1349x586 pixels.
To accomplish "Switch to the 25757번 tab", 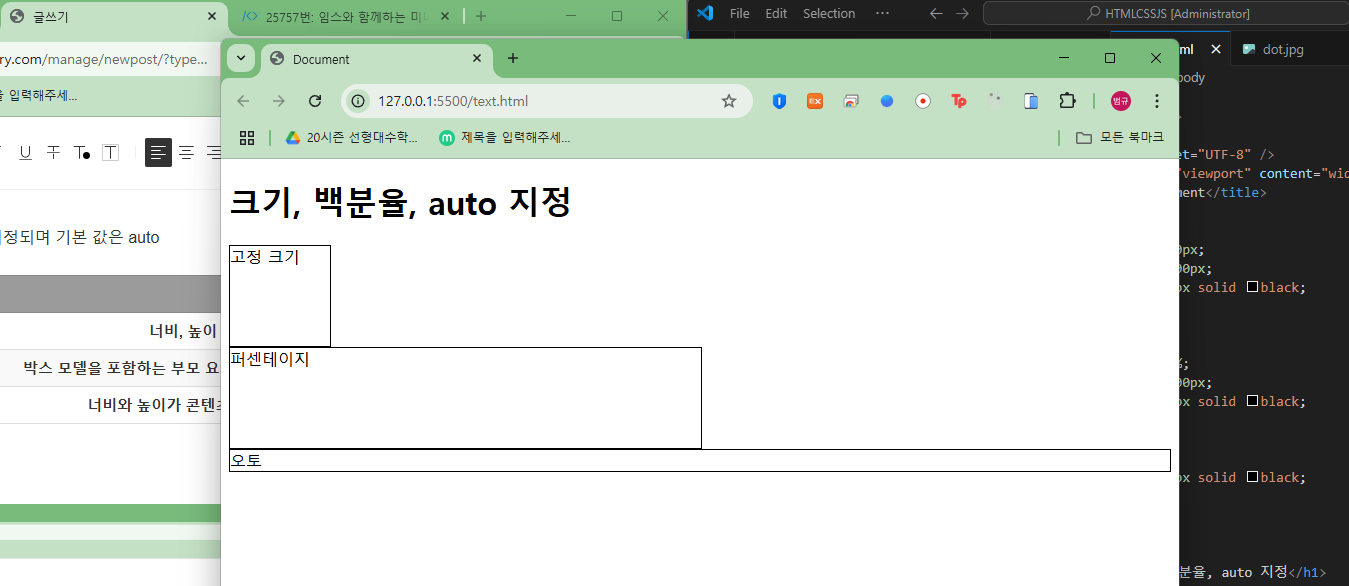I will tap(347, 17).
